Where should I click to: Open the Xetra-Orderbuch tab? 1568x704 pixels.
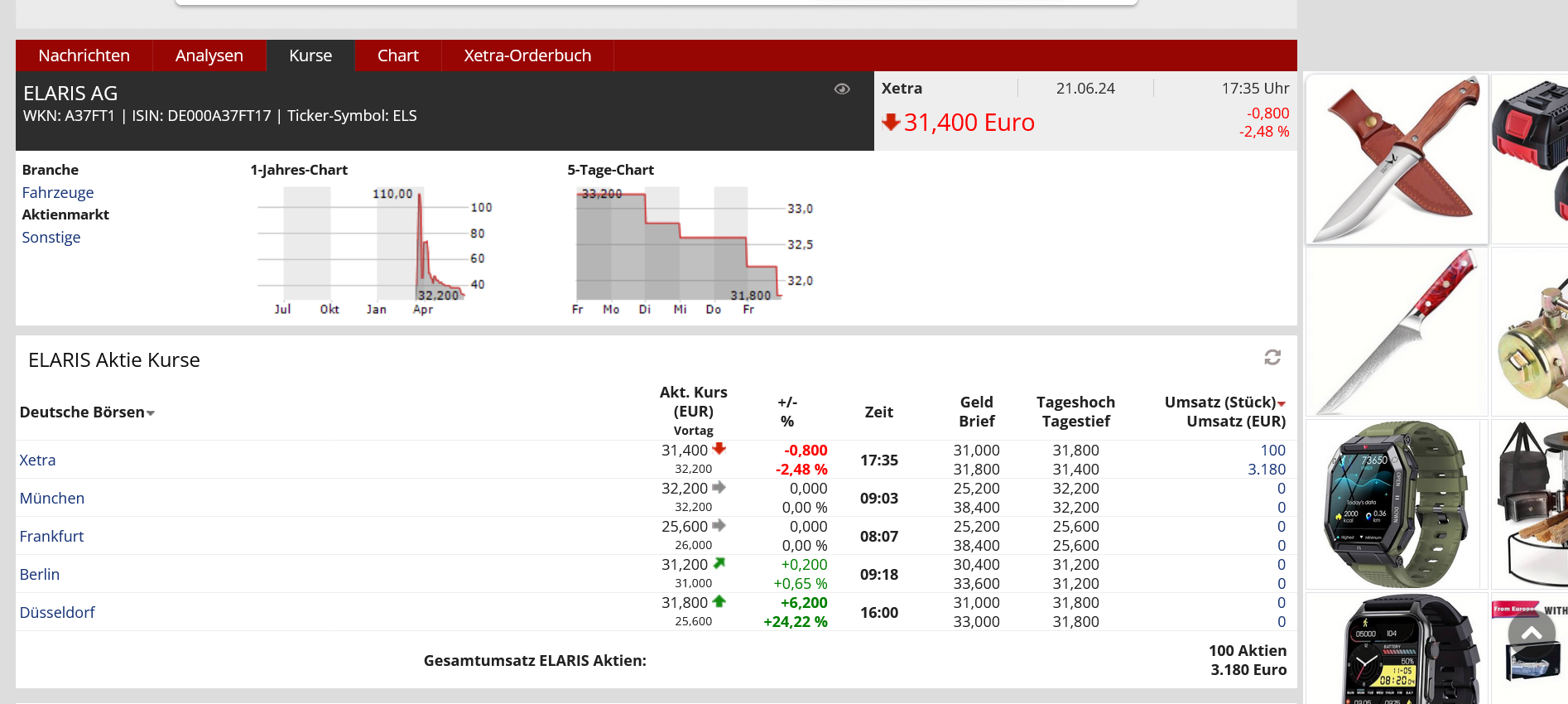click(527, 55)
